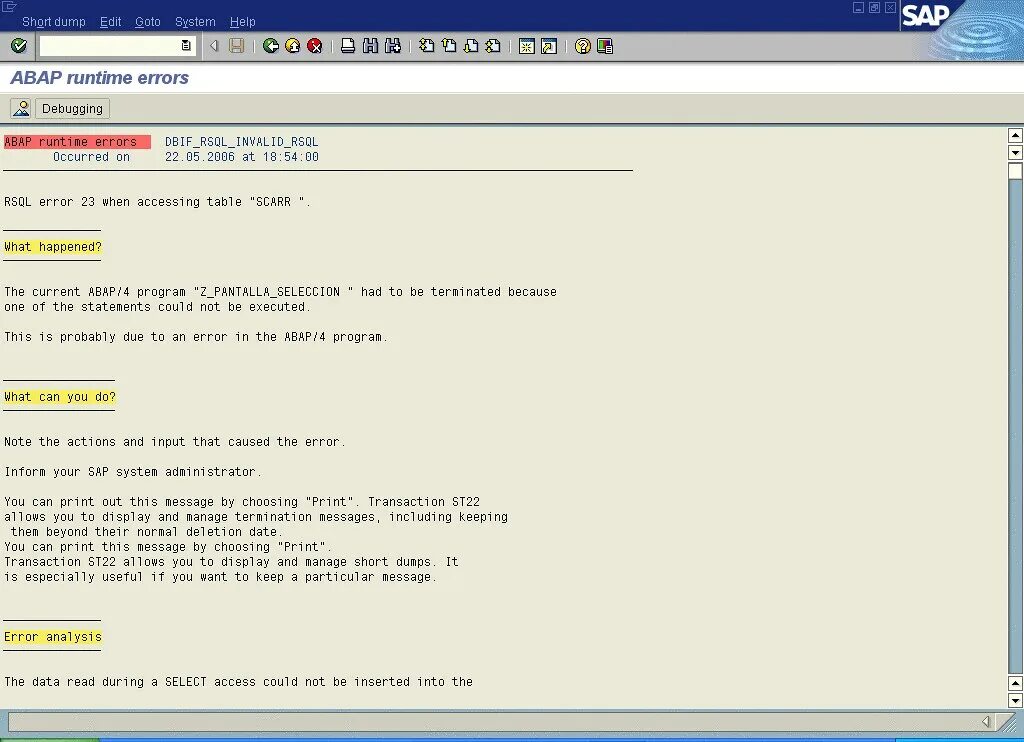Click the 'Occurred on' label
Viewport: 1024px width, 742px height.
[91, 157]
